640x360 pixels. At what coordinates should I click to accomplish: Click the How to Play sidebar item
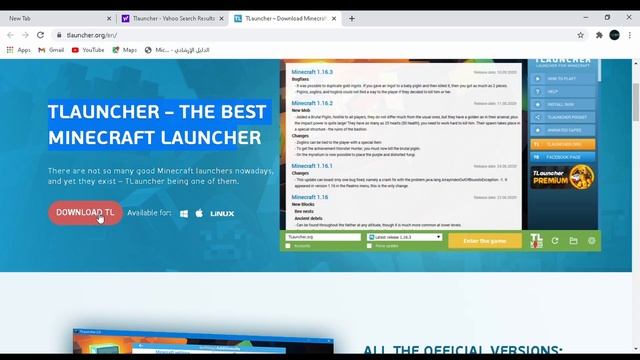click(562, 78)
